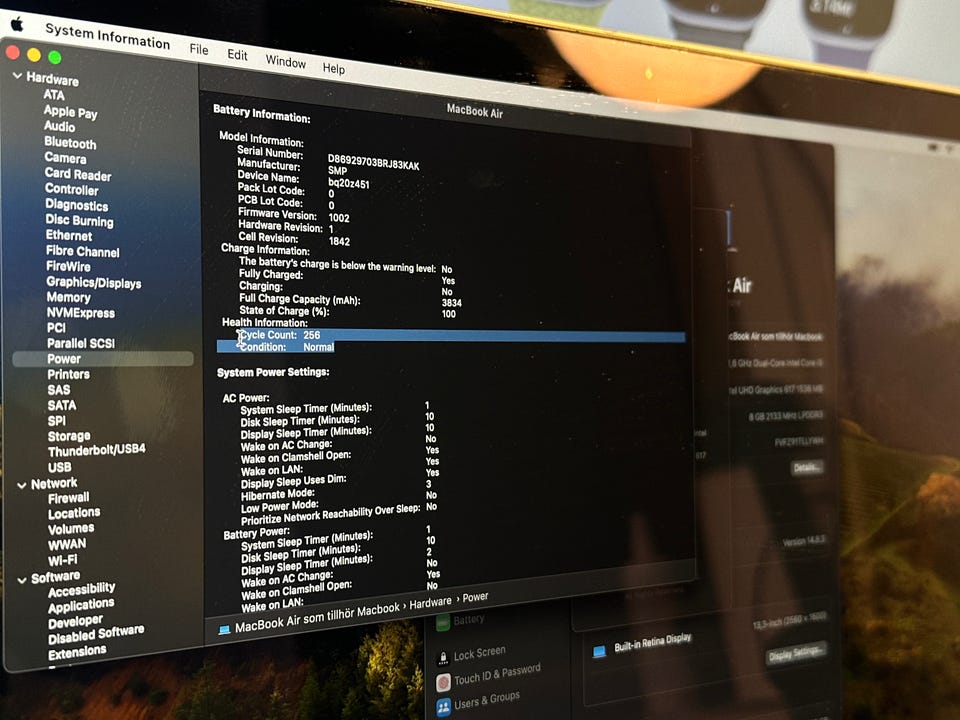Select PCI in the sidebar

click(x=56, y=328)
